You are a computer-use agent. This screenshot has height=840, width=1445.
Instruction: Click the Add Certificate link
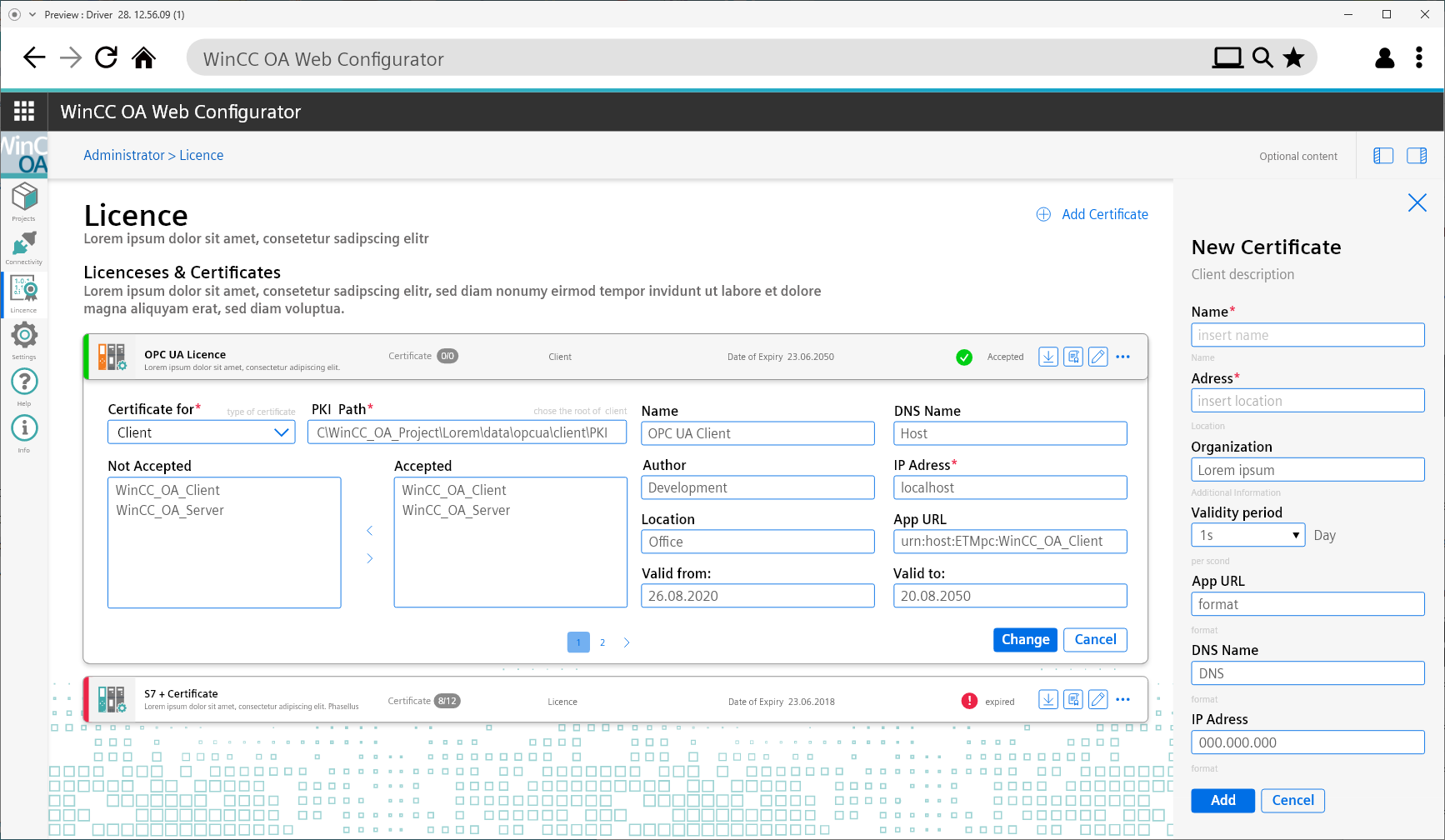(1092, 214)
